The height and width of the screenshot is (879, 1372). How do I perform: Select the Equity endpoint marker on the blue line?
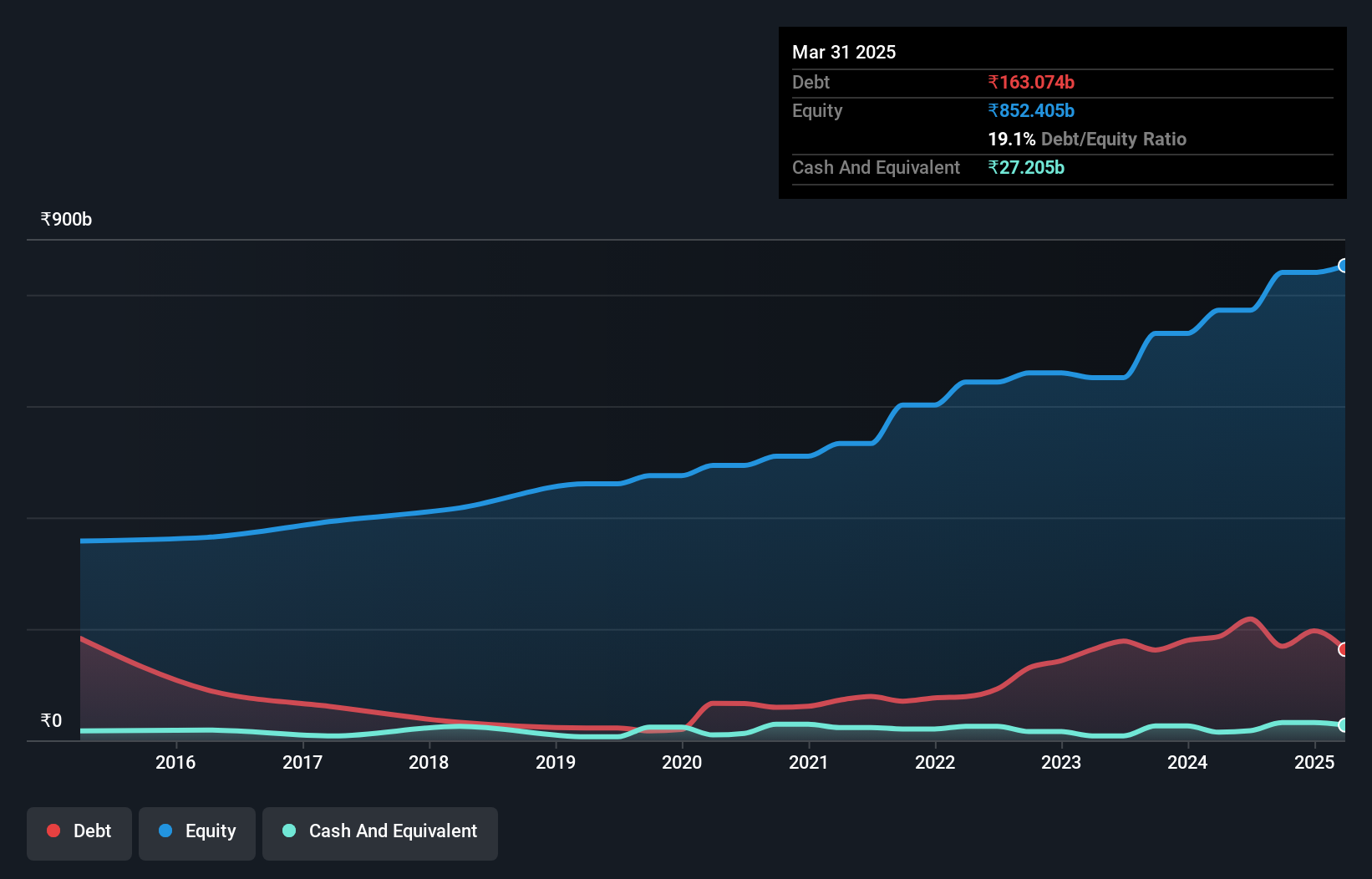click(x=1344, y=266)
